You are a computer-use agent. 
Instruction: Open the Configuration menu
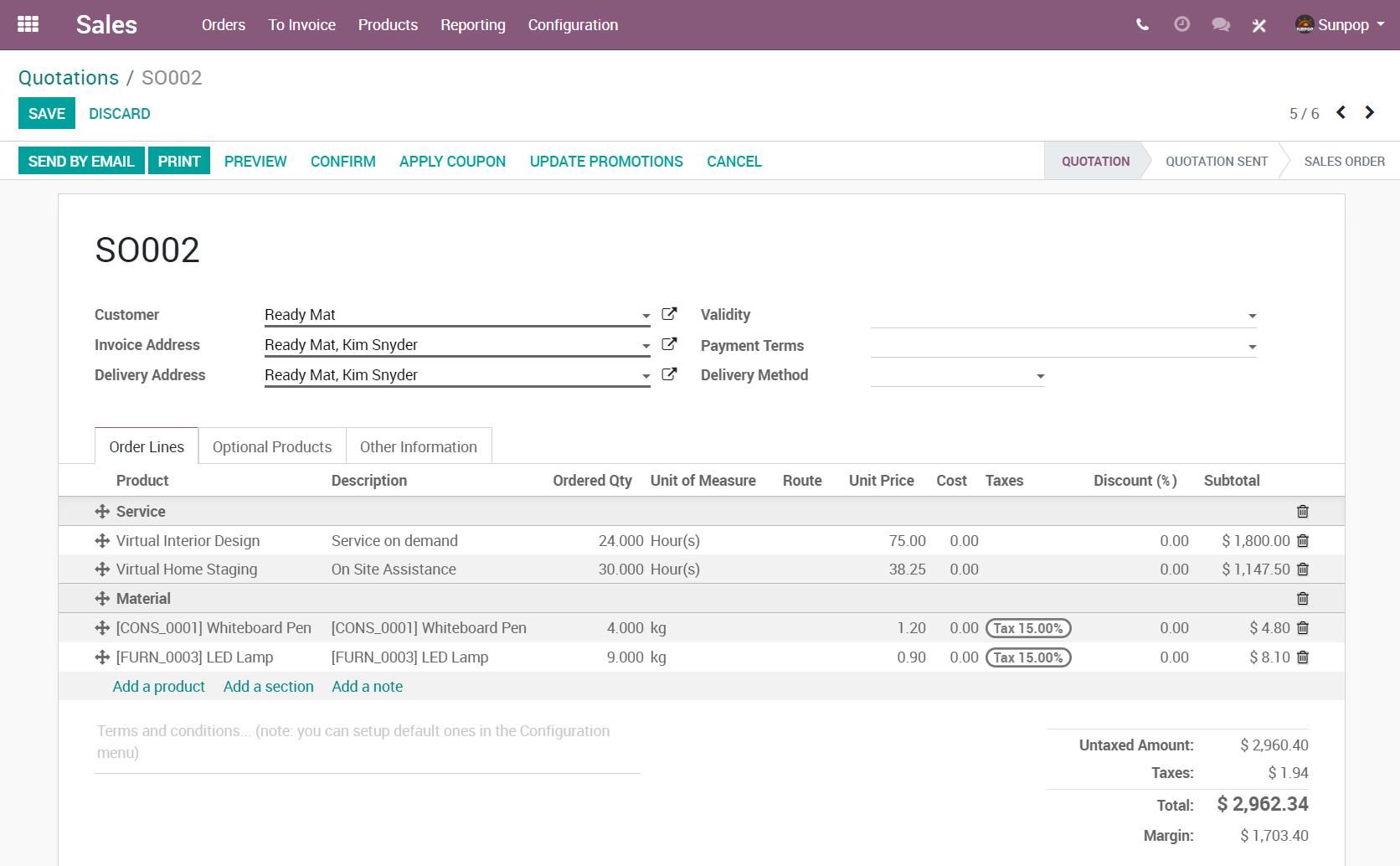[x=573, y=25]
